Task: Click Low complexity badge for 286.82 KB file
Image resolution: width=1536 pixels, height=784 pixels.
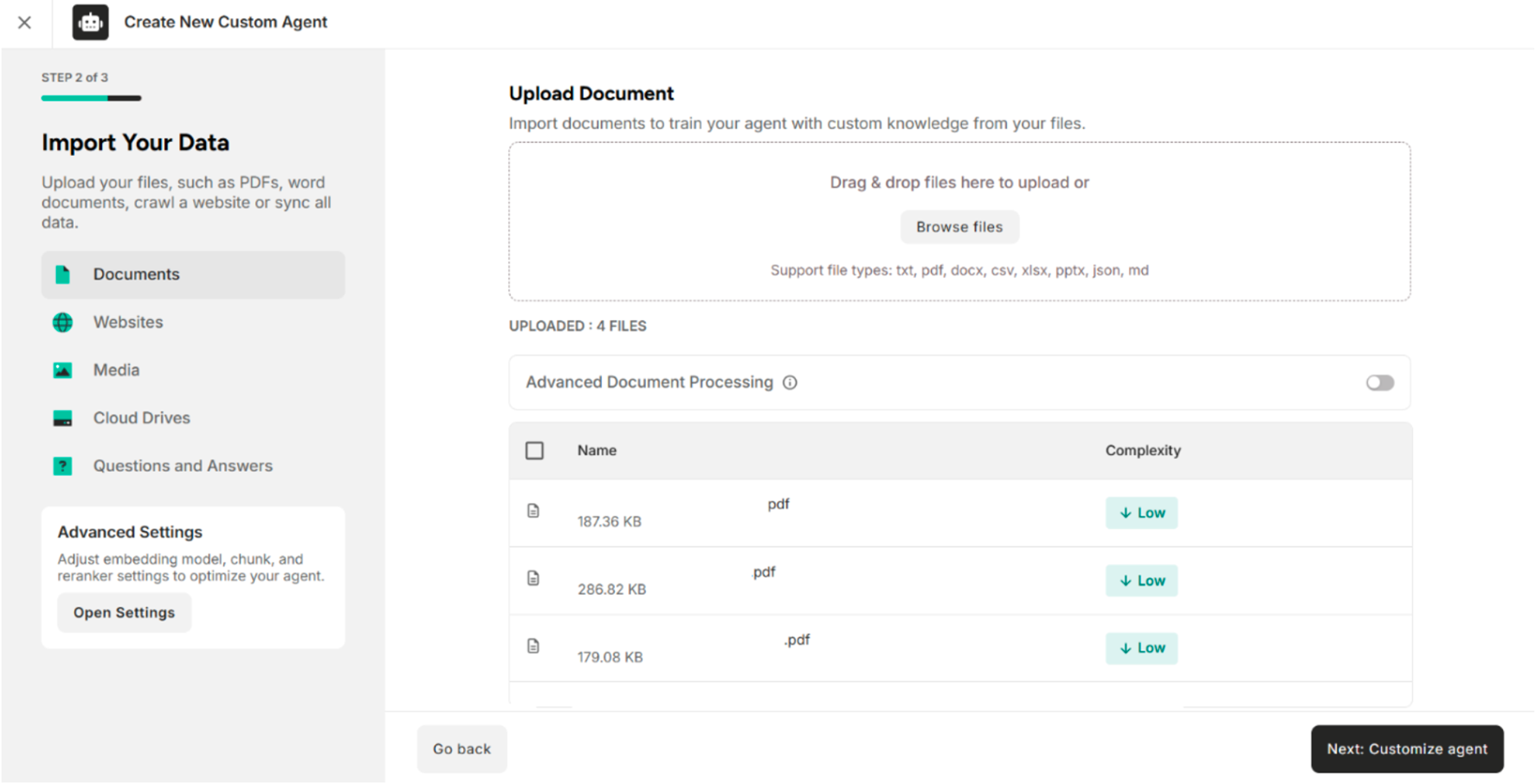Action: pyautogui.click(x=1141, y=581)
